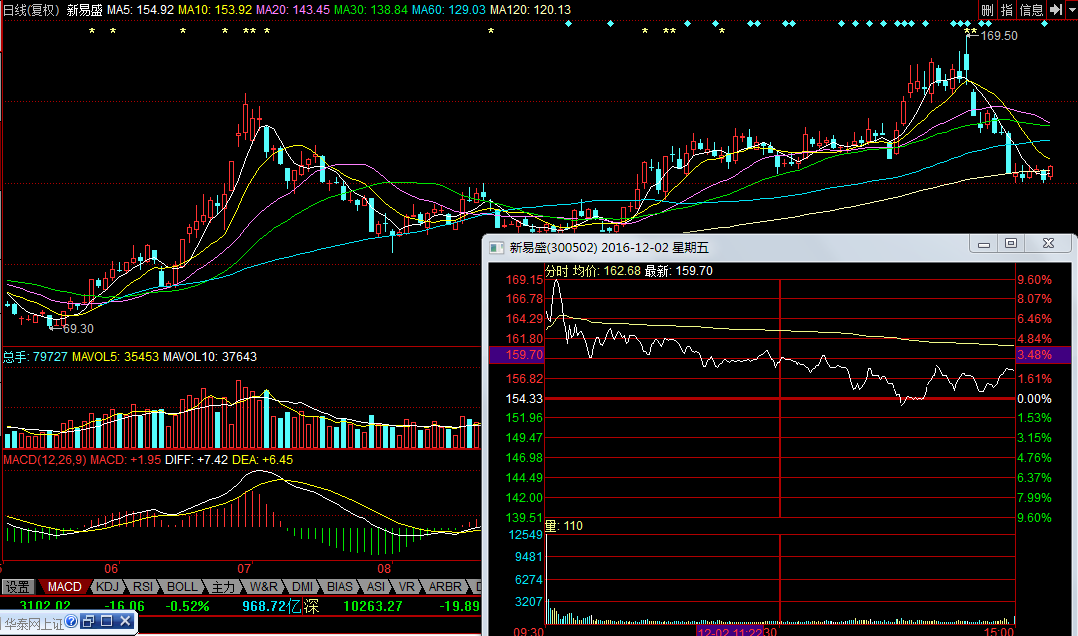Switch to the KDJ indicator tab
Viewport: 1078px width, 636px height.
[x=107, y=586]
